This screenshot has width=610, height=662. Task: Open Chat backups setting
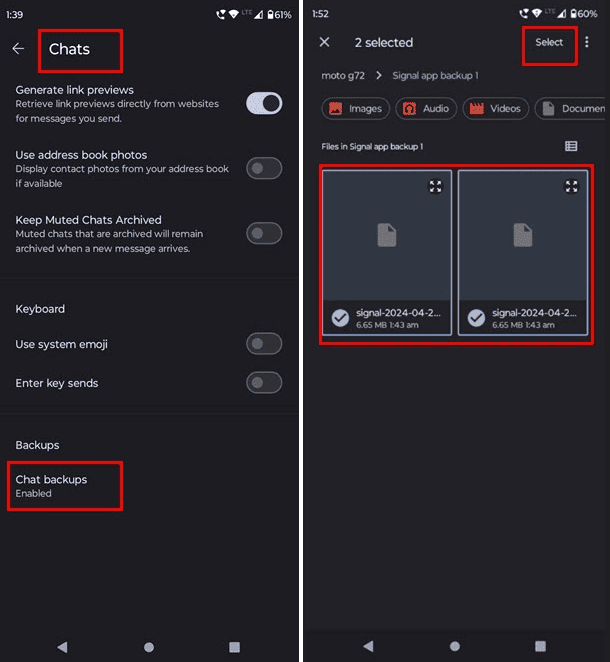65,486
